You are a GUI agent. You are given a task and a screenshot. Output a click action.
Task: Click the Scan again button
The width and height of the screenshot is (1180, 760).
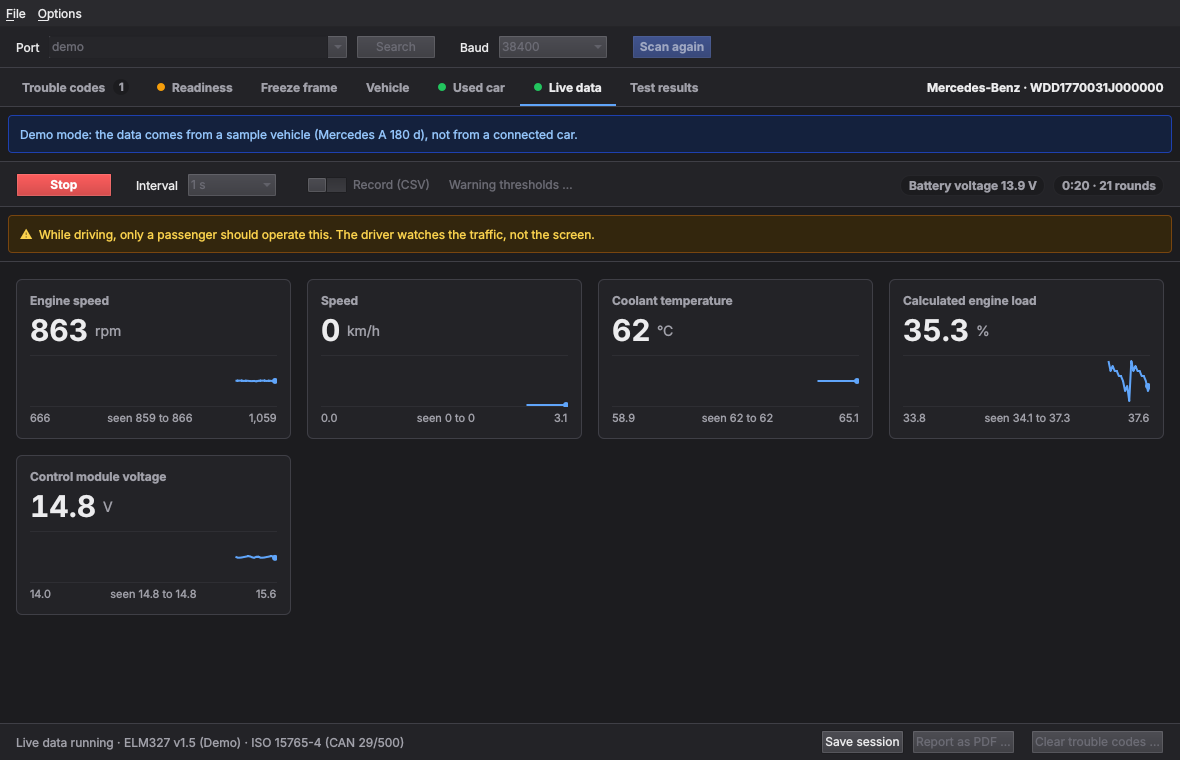click(671, 47)
